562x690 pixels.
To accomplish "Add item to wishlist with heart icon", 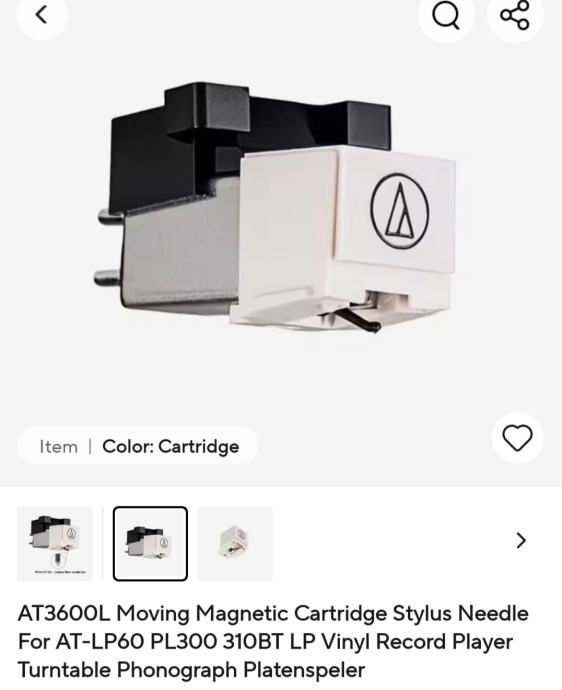I will (517, 437).
